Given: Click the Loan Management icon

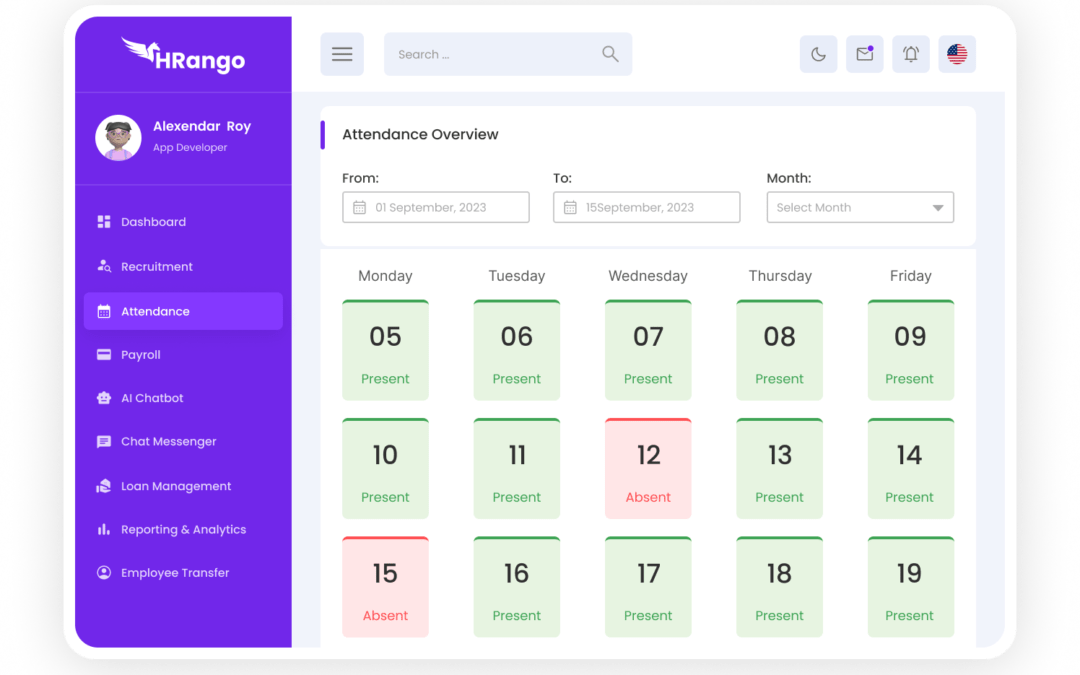Looking at the screenshot, I should point(104,486).
